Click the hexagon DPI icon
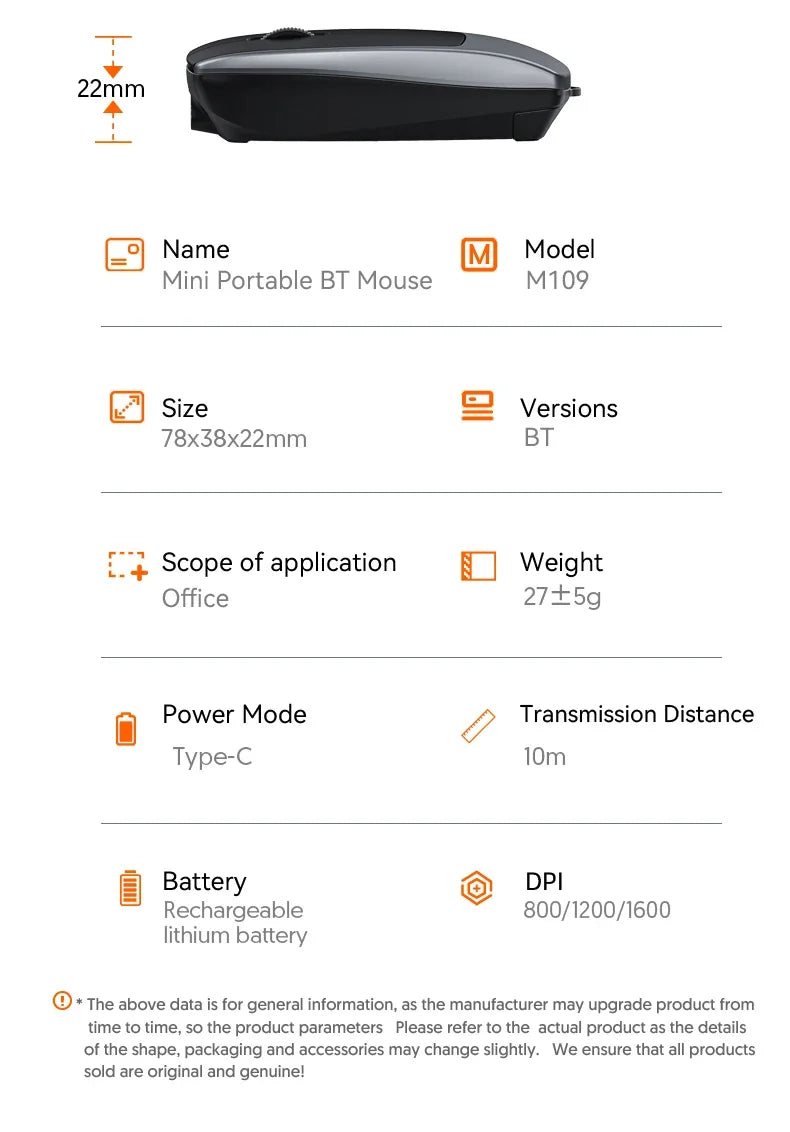The width and height of the screenshot is (790, 1132). [477, 888]
